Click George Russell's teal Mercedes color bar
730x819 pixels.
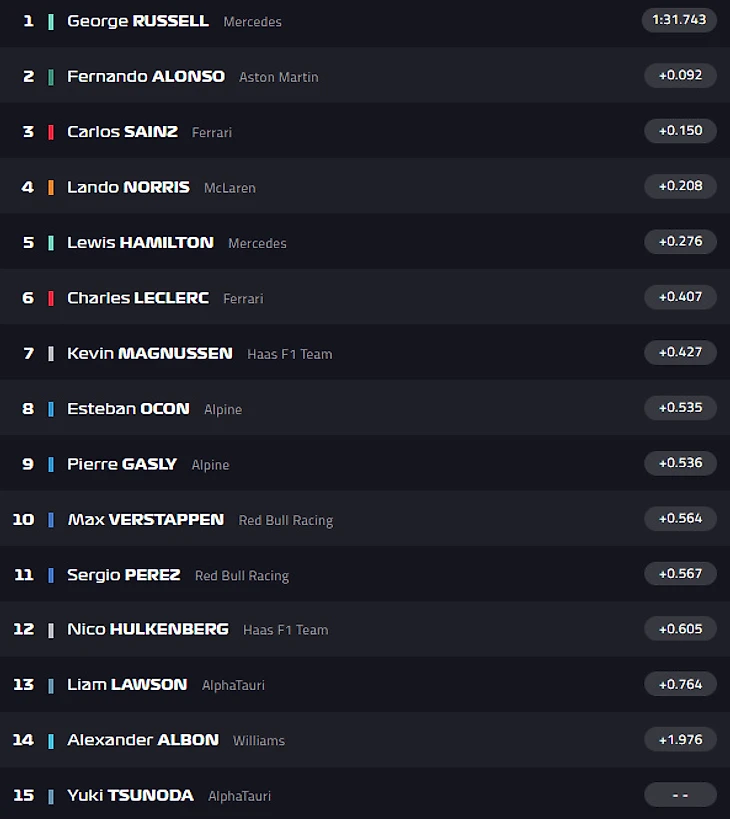(51, 21)
